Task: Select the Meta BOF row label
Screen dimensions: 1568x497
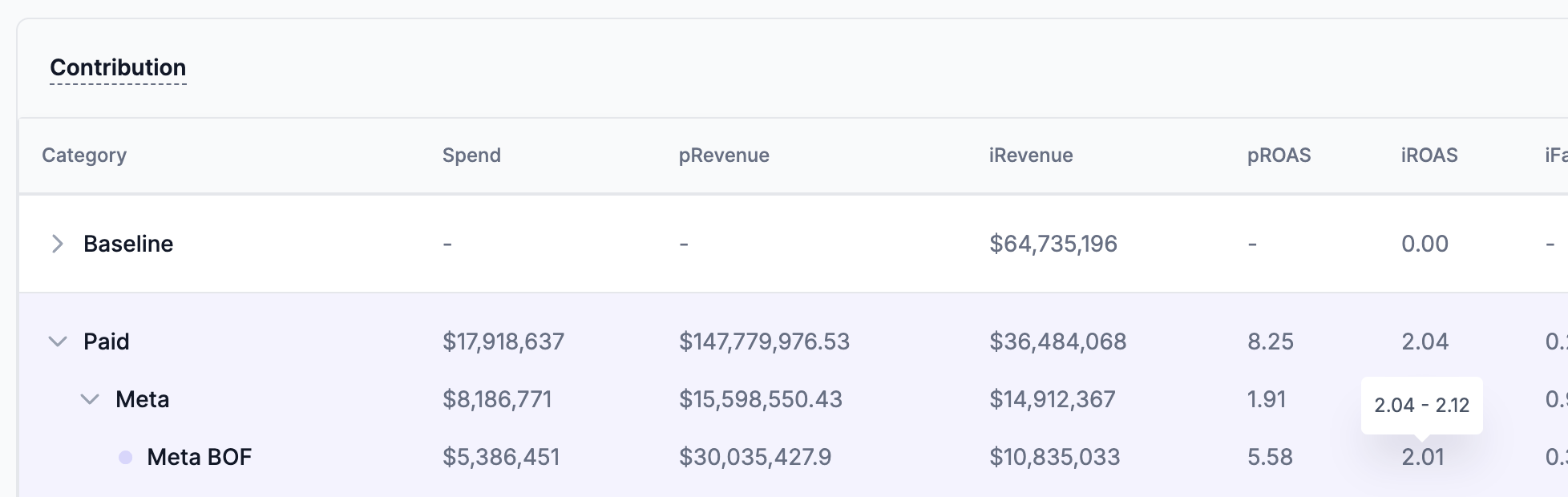Action: pyautogui.click(x=200, y=457)
